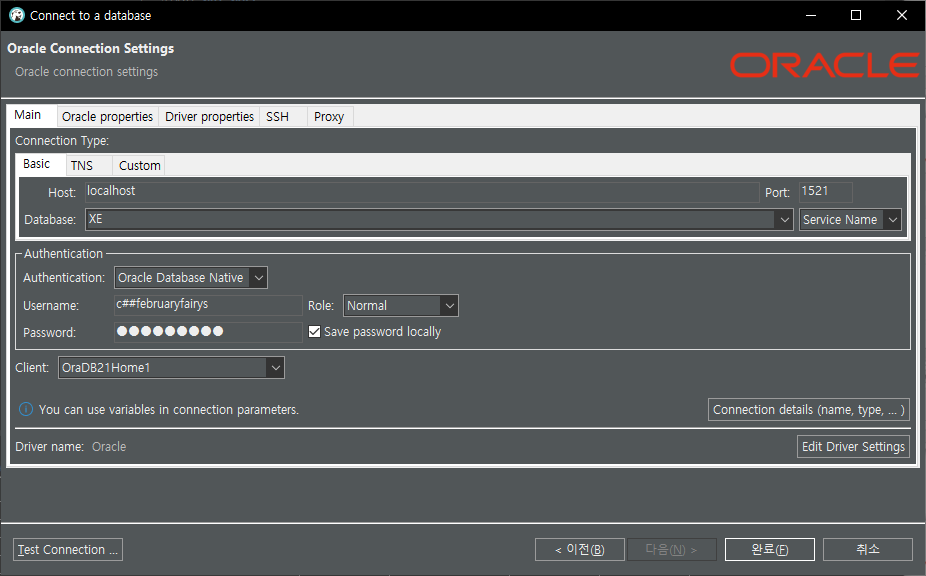
Task: Click 'Oracle Connection Settings' heading
Action: (90, 48)
